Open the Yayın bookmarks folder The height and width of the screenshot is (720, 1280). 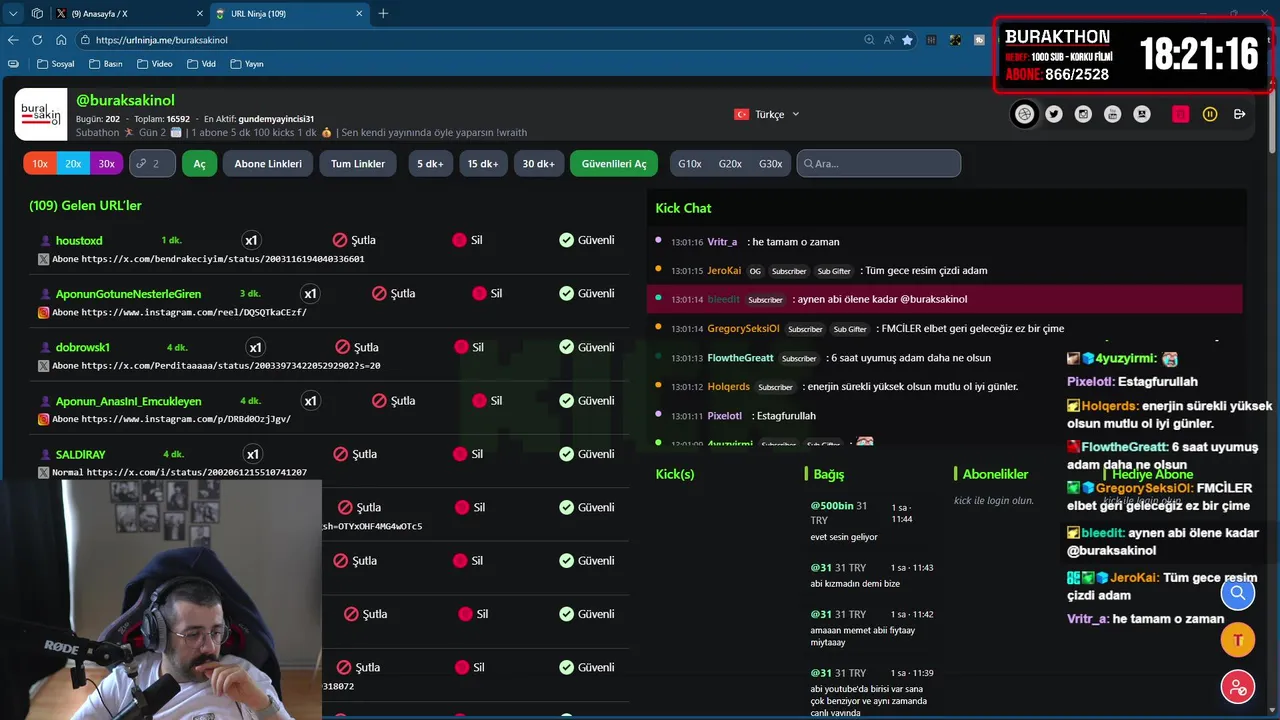click(247, 63)
